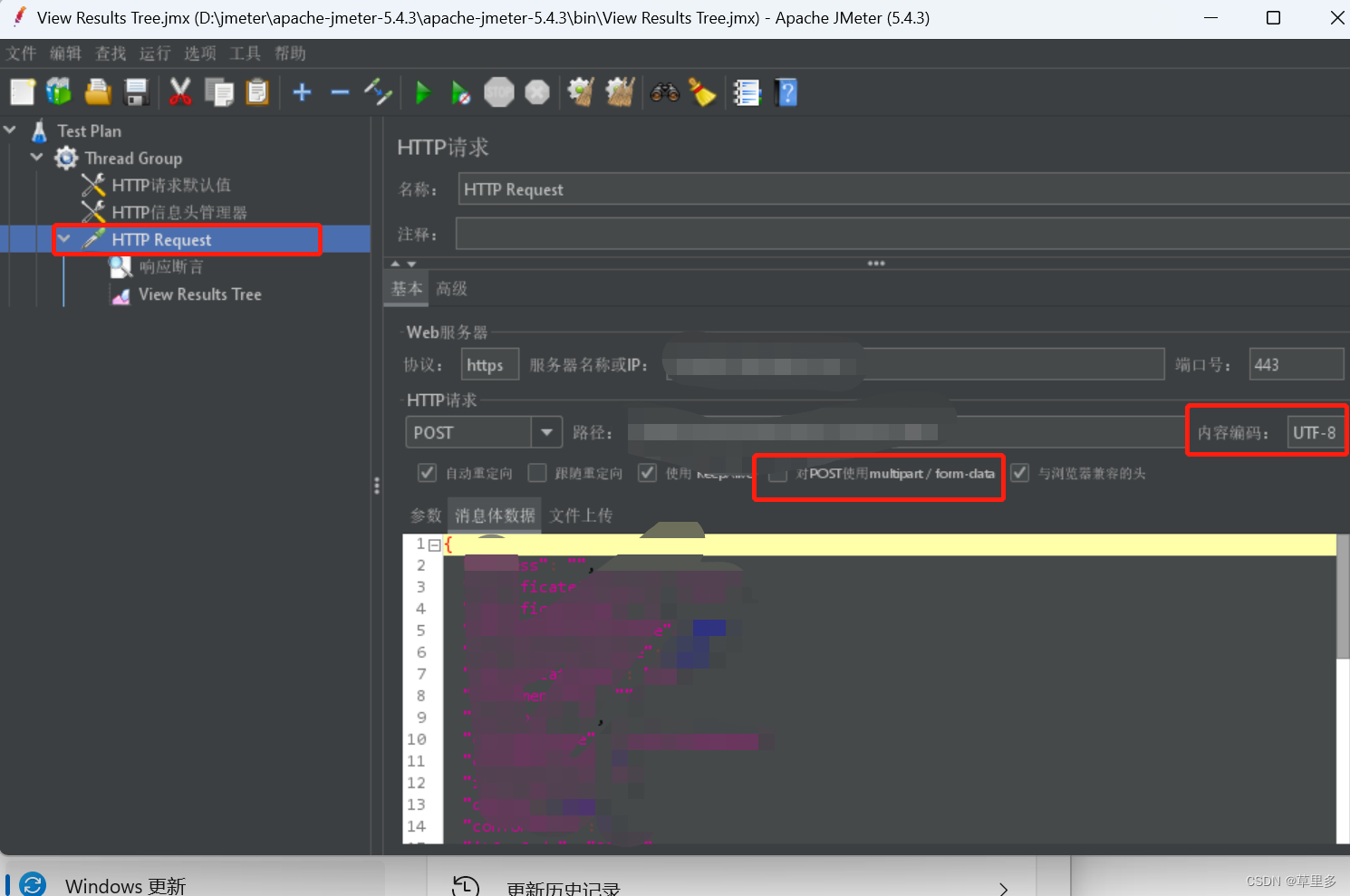1350x896 pixels.
Task: Click the 名称 input field
Action: [903, 189]
